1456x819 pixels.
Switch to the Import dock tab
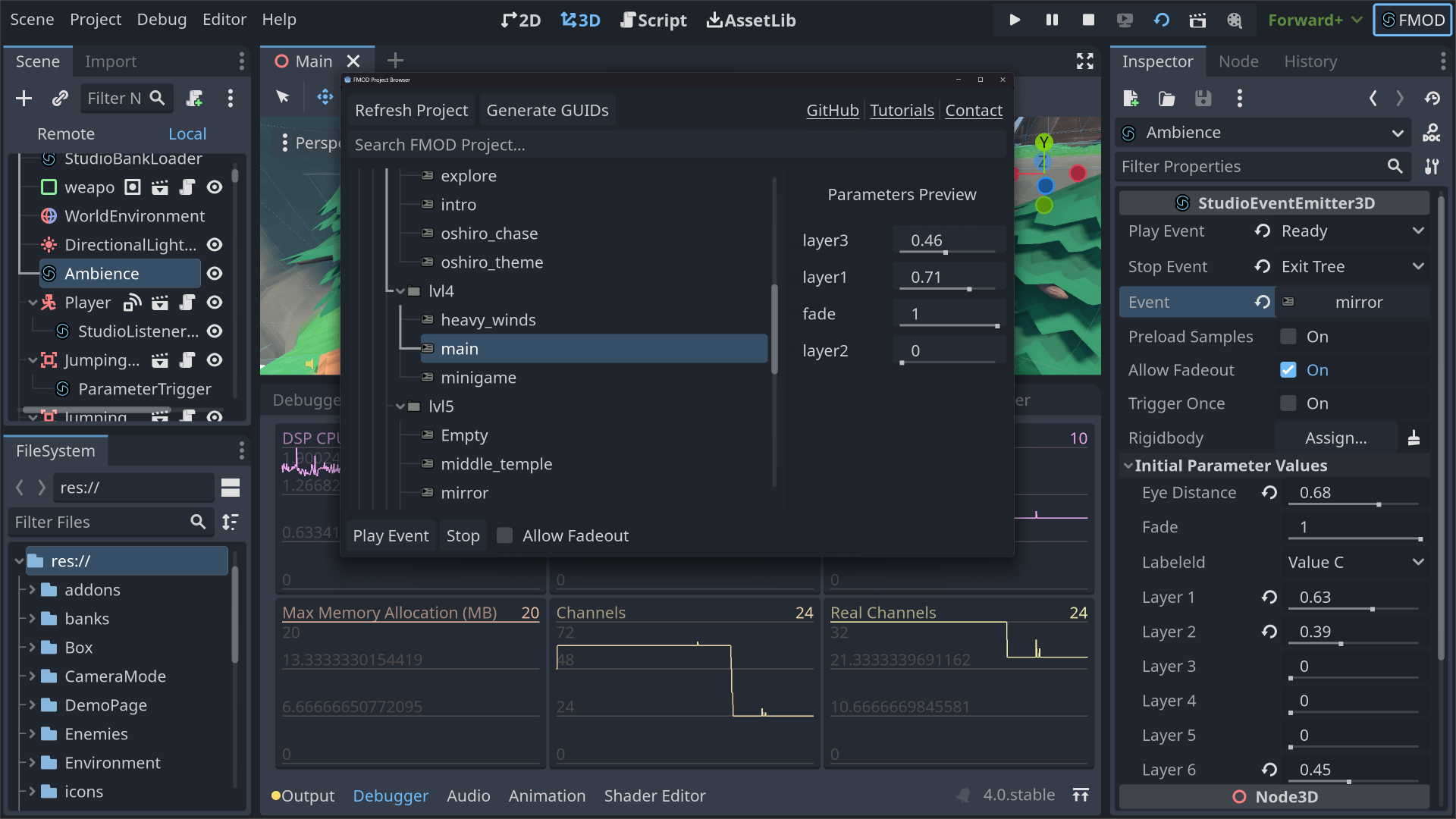[111, 61]
